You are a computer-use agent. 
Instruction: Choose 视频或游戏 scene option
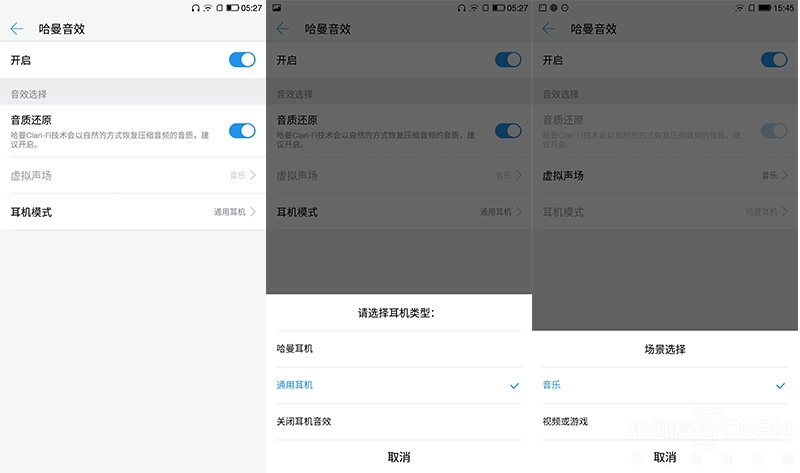click(x=665, y=421)
